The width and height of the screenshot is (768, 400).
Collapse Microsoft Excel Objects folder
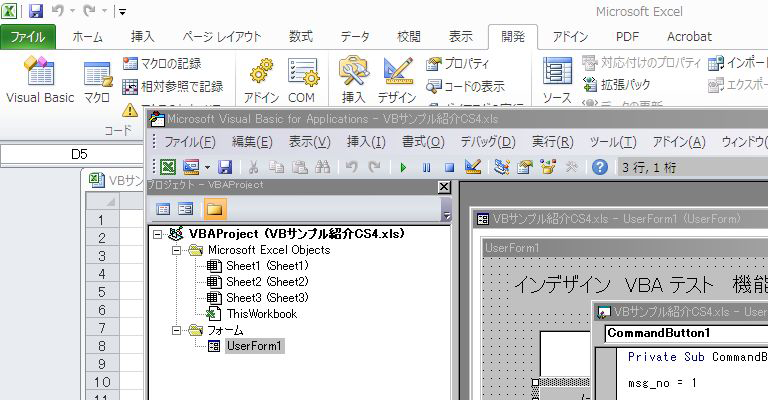tap(176, 250)
